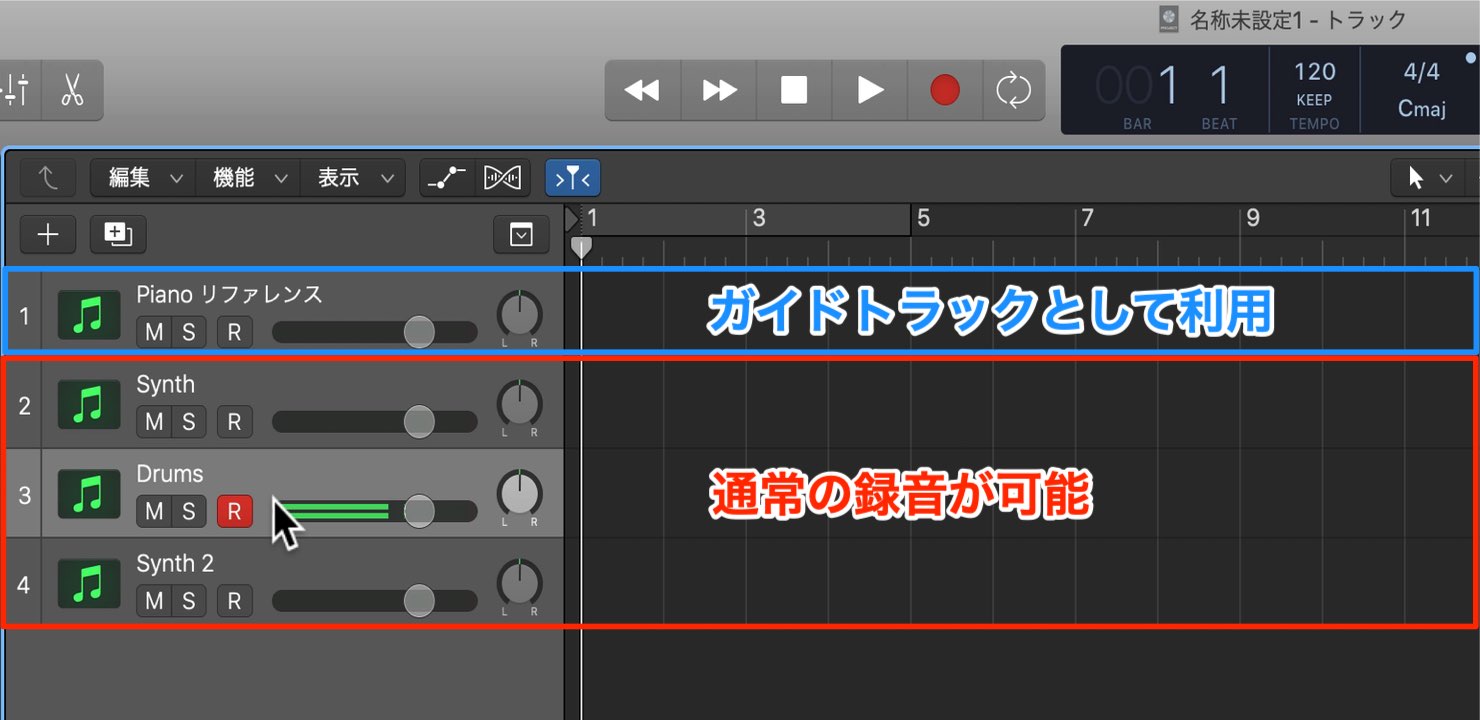Select the Synth 2 track name
The height and width of the screenshot is (720, 1480).
point(175,564)
